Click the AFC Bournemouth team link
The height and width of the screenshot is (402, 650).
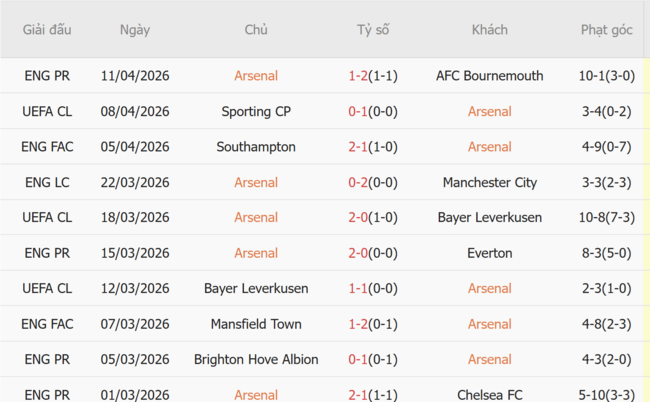coord(489,76)
